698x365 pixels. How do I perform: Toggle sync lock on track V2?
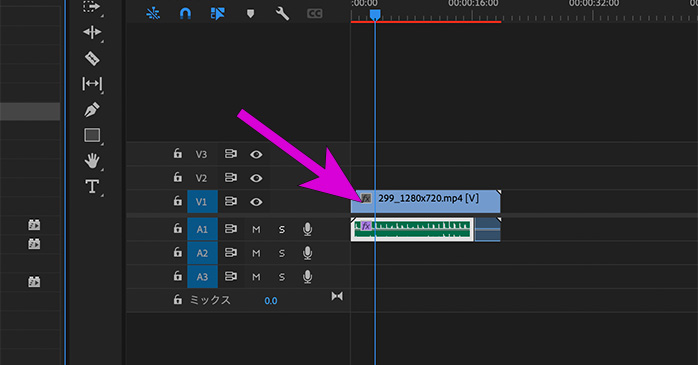click(x=231, y=178)
